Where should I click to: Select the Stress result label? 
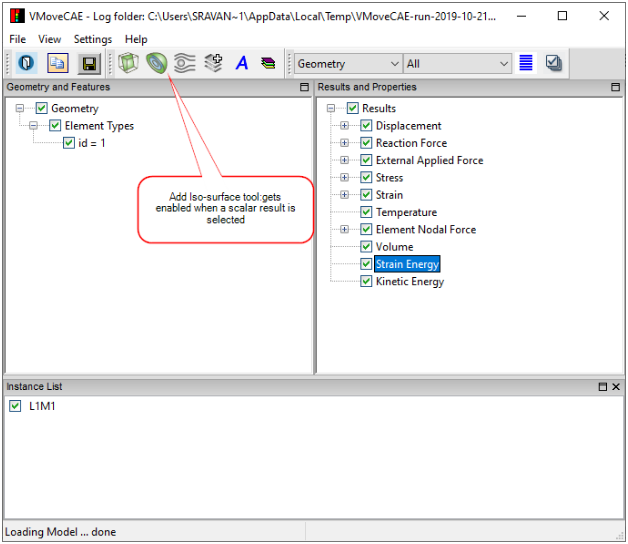389,177
